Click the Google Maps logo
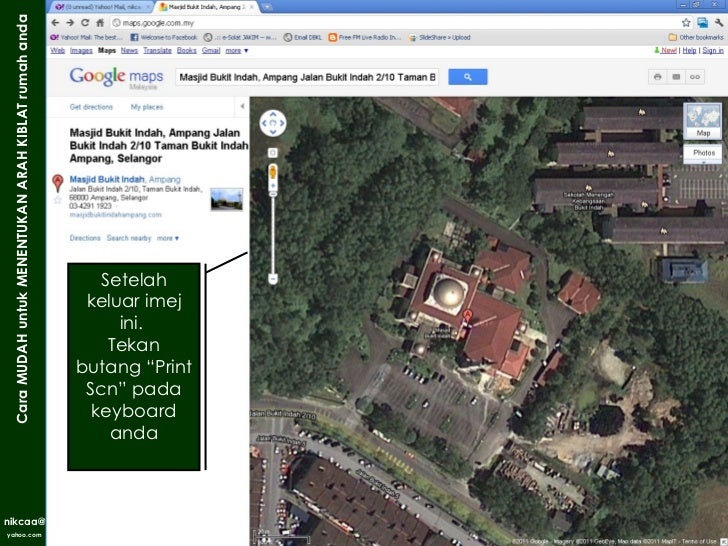 pos(116,77)
